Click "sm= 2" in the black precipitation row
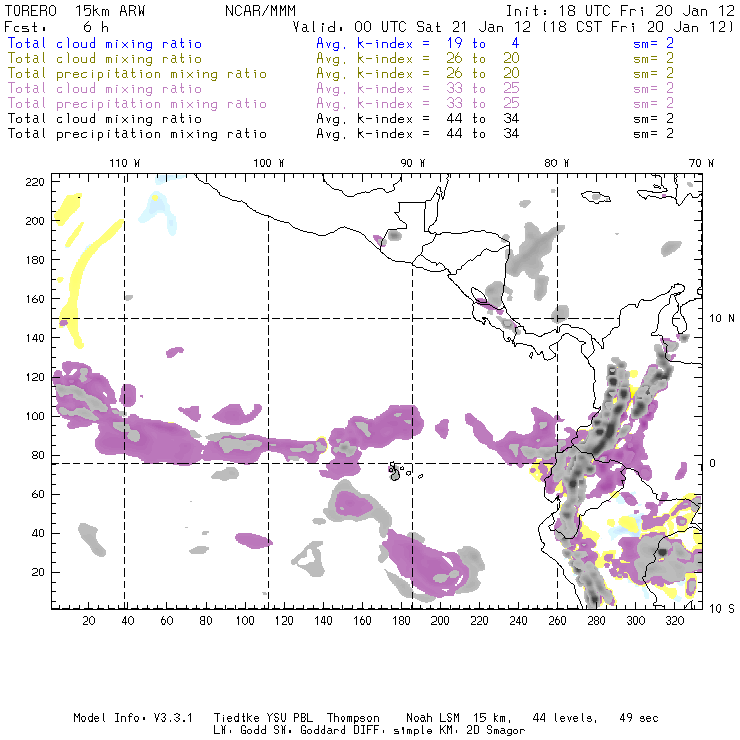The width and height of the screenshot is (740, 740). point(653,134)
